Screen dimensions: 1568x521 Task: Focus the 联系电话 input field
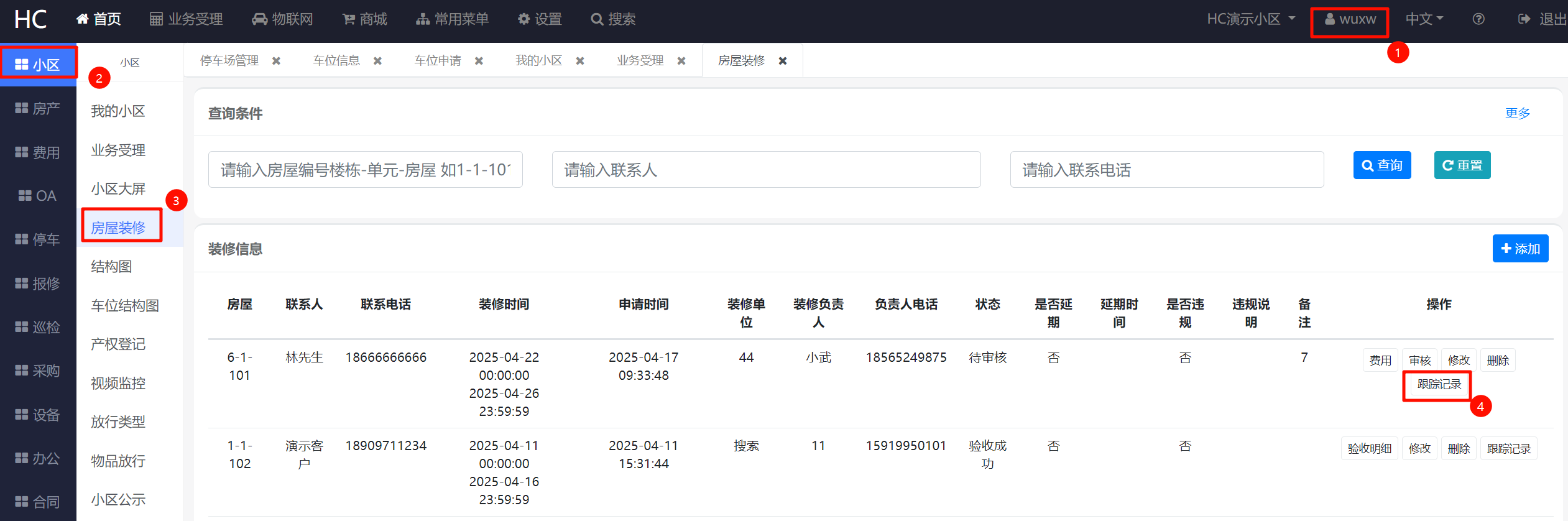point(1167,170)
